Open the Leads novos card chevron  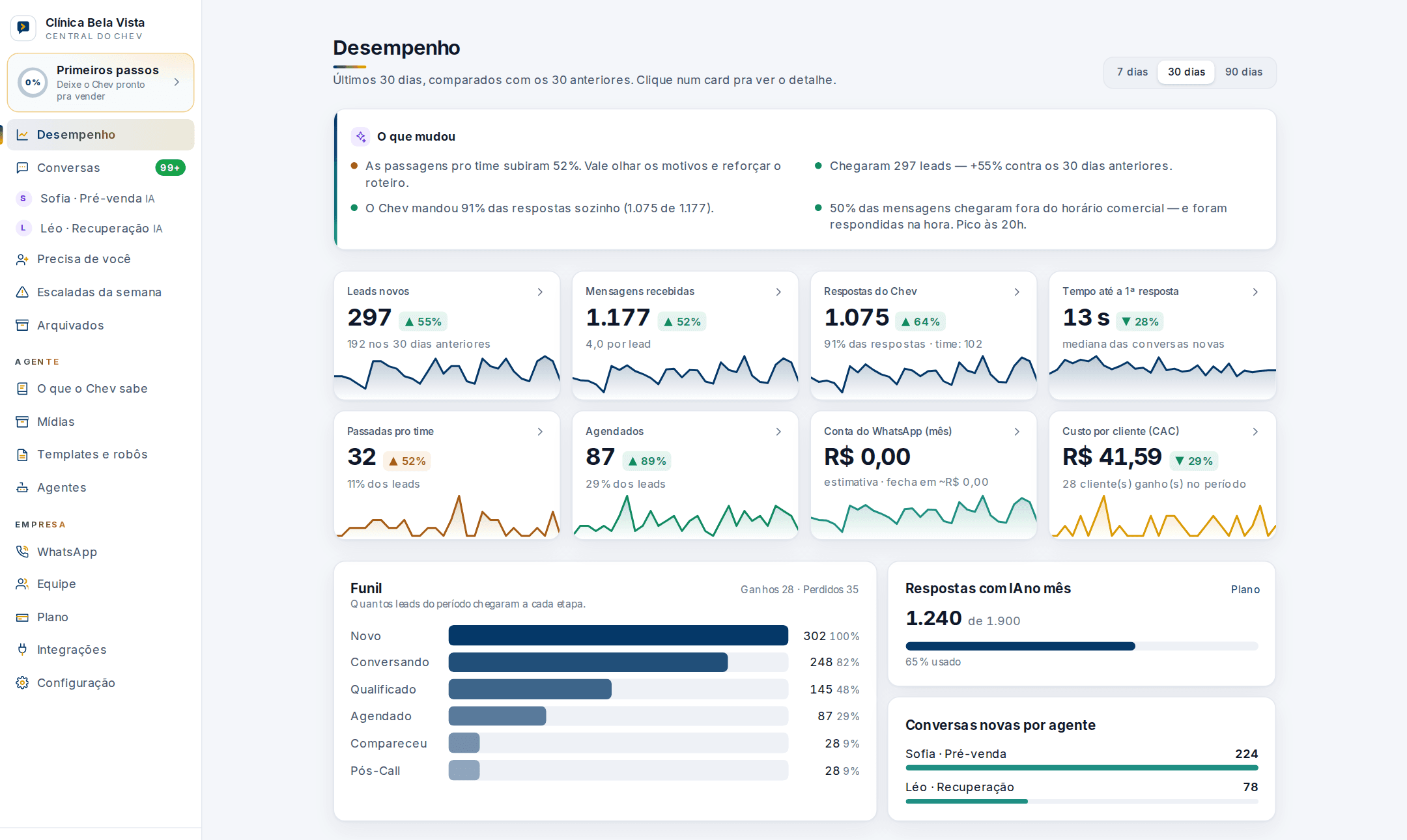click(540, 292)
